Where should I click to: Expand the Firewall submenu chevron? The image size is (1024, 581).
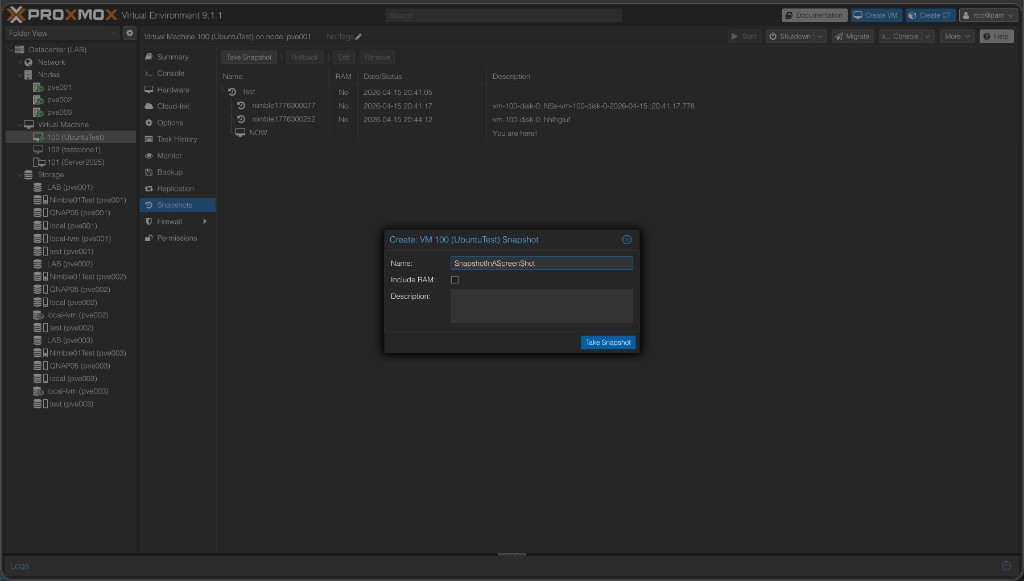tap(207, 221)
